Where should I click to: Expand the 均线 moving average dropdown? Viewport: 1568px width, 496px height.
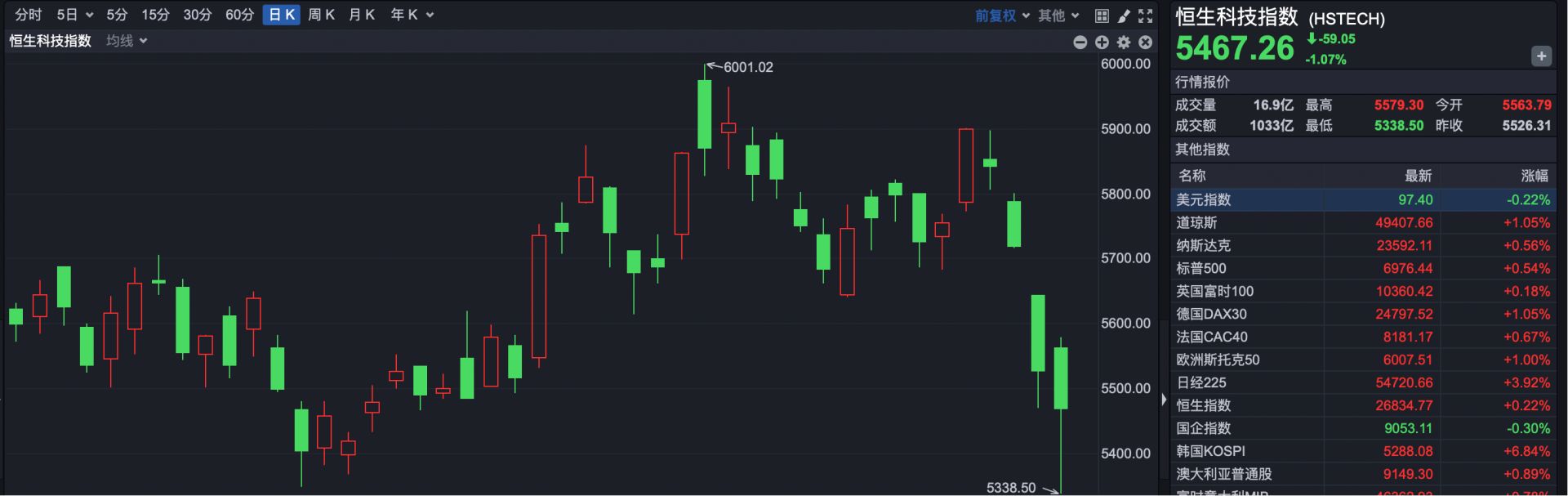point(127,41)
